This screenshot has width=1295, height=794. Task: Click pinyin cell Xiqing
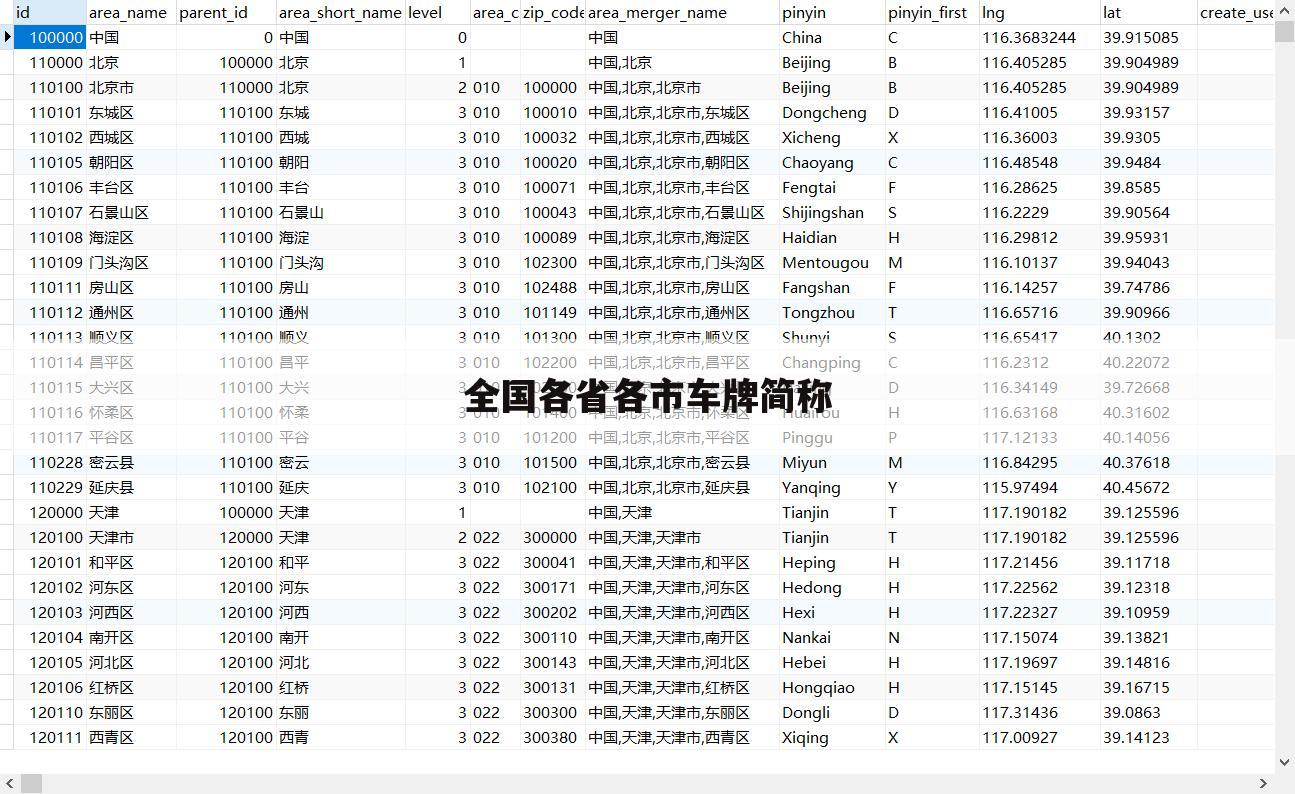pos(832,737)
